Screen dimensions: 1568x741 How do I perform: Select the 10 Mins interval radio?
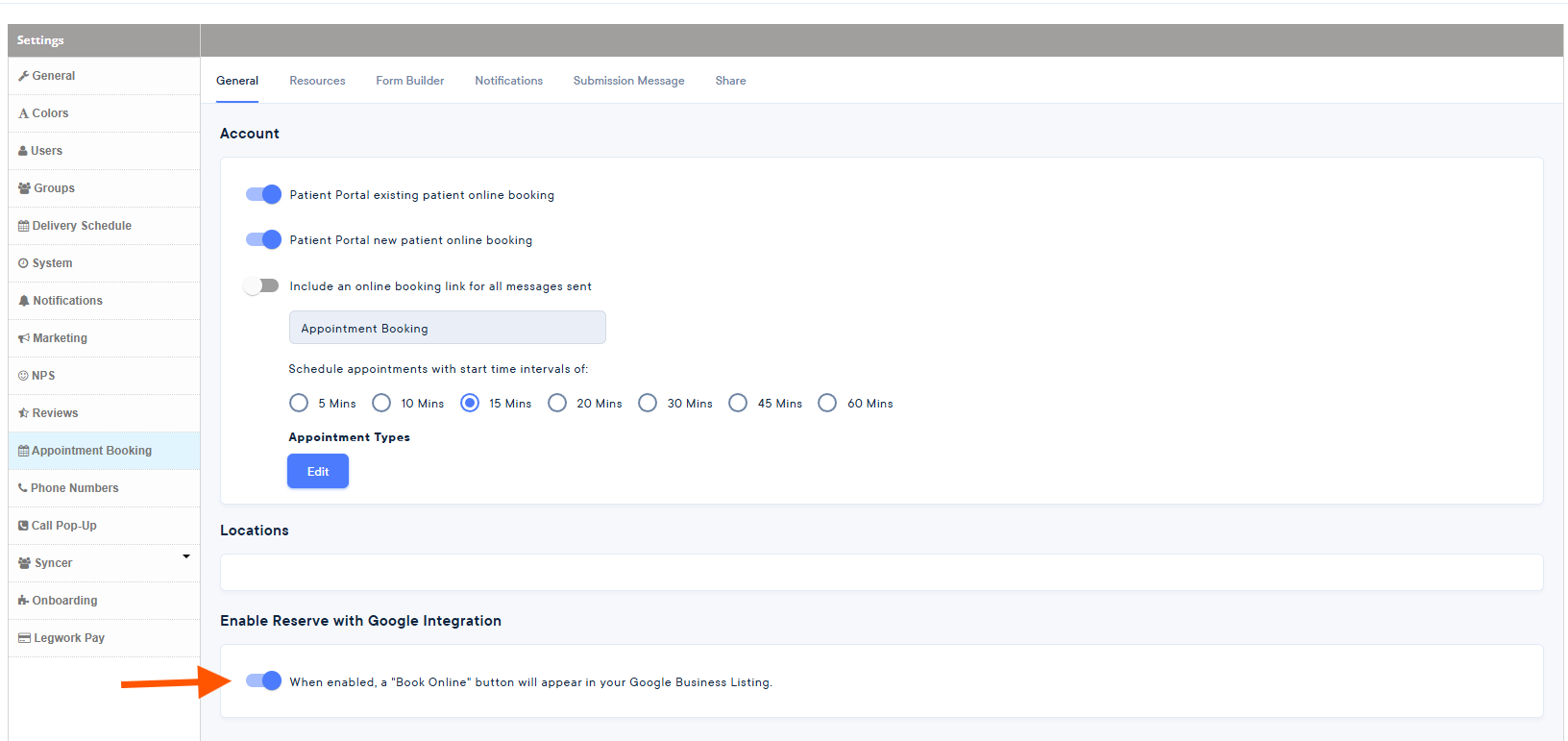(x=381, y=403)
